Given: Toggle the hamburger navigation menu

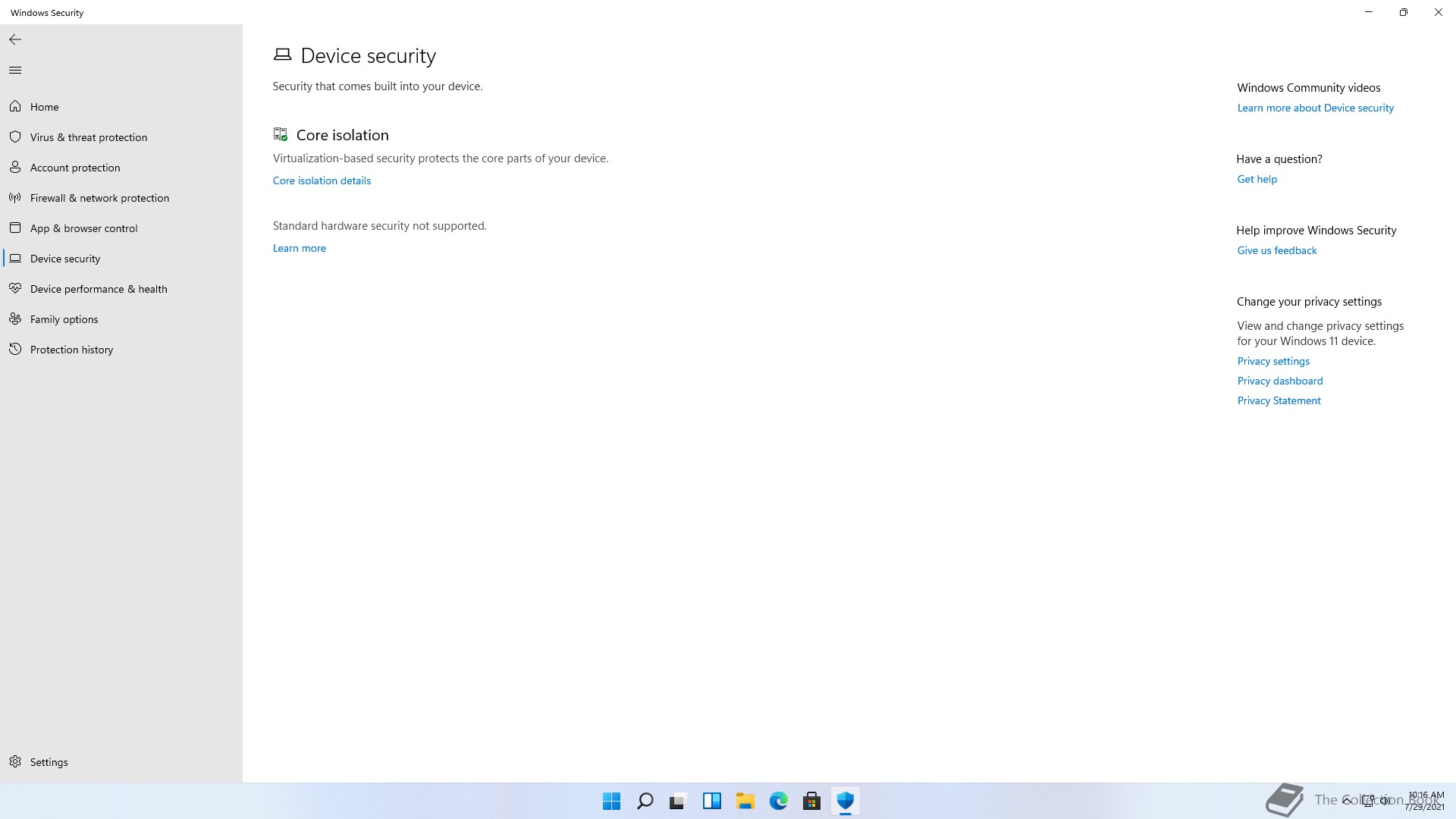Looking at the screenshot, I should [15, 71].
